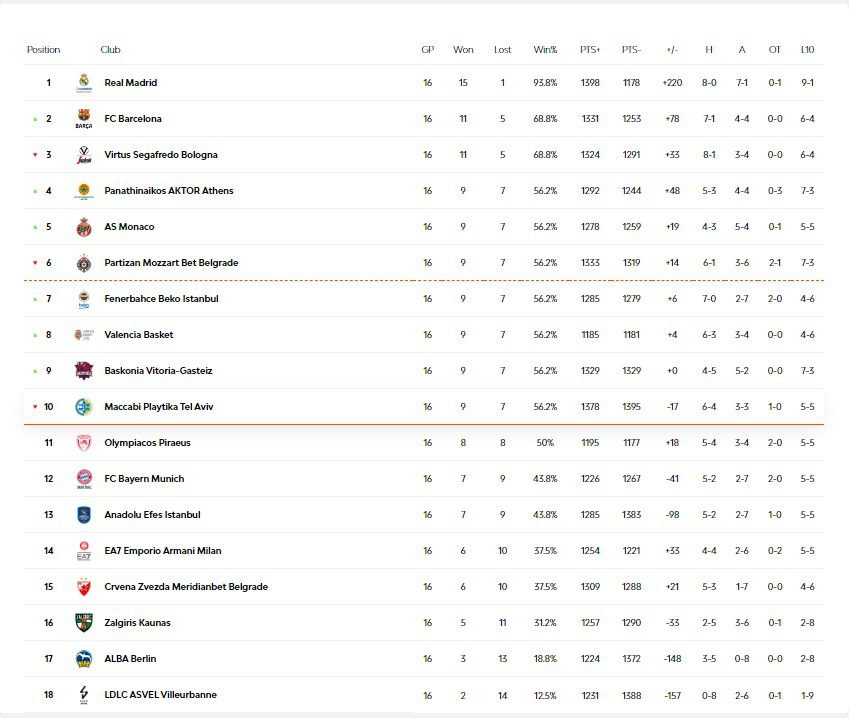Click the ALBA Berlin club logo
Viewport: 849px width, 718px height.
tap(84, 659)
